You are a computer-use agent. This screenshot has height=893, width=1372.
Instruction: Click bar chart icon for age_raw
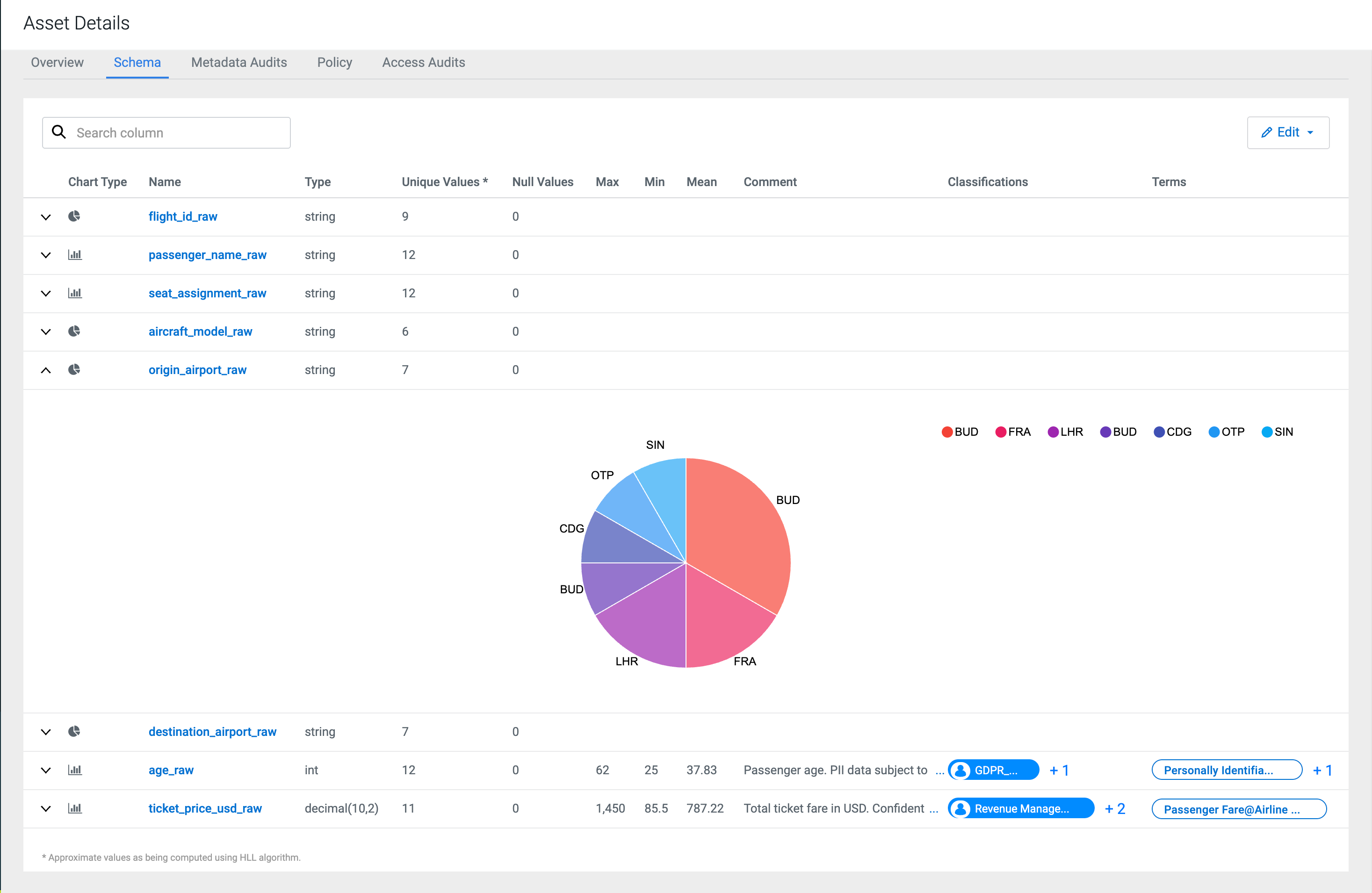(x=75, y=770)
